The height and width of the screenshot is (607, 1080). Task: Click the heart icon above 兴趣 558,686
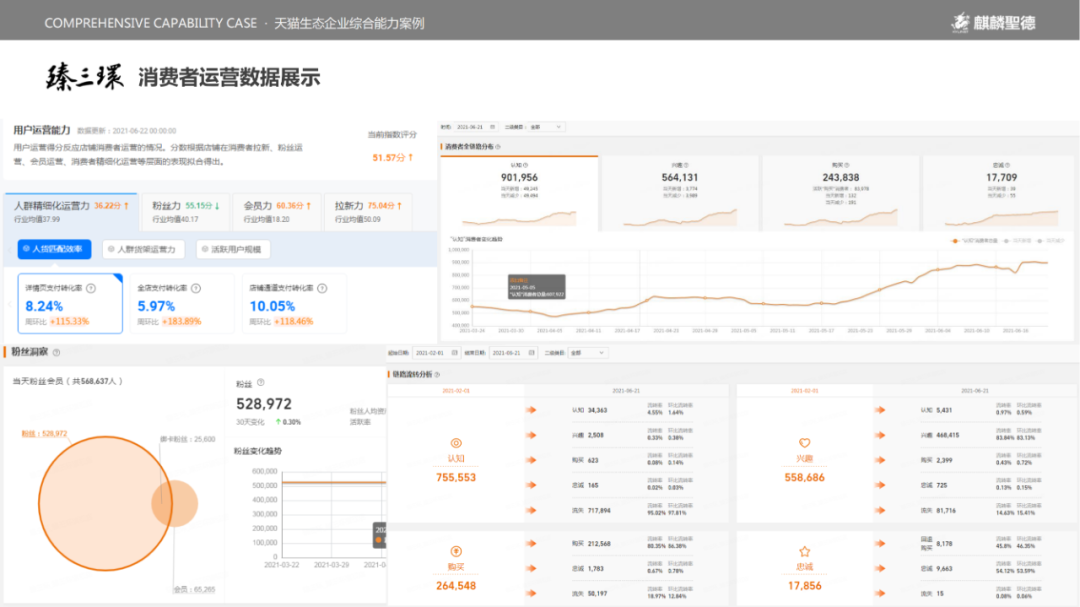[x=804, y=443]
